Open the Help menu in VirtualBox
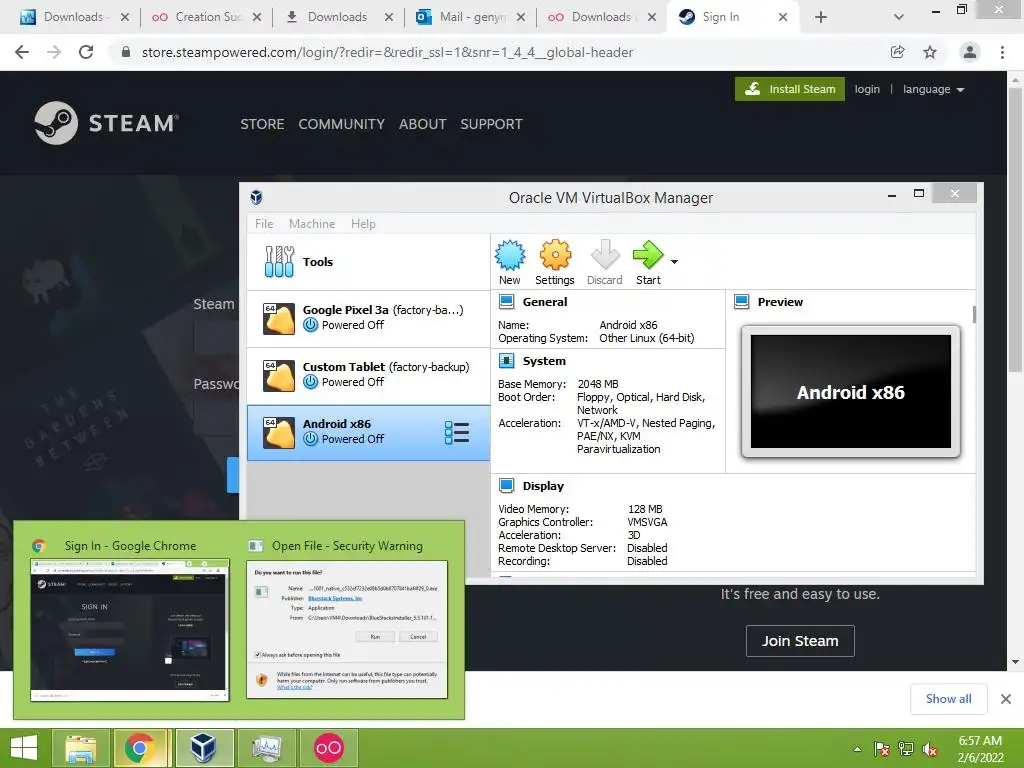Image resolution: width=1024 pixels, height=768 pixels. tap(363, 223)
